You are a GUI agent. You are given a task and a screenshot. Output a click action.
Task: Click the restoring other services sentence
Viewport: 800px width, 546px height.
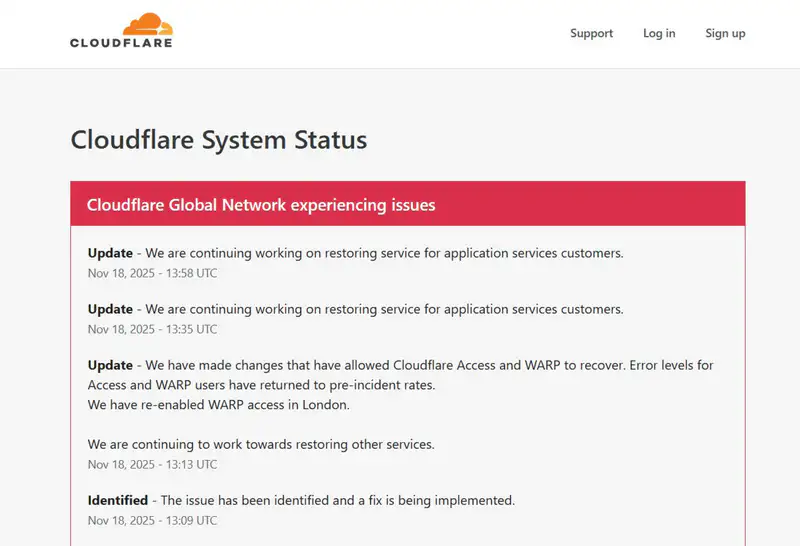tap(260, 444)
